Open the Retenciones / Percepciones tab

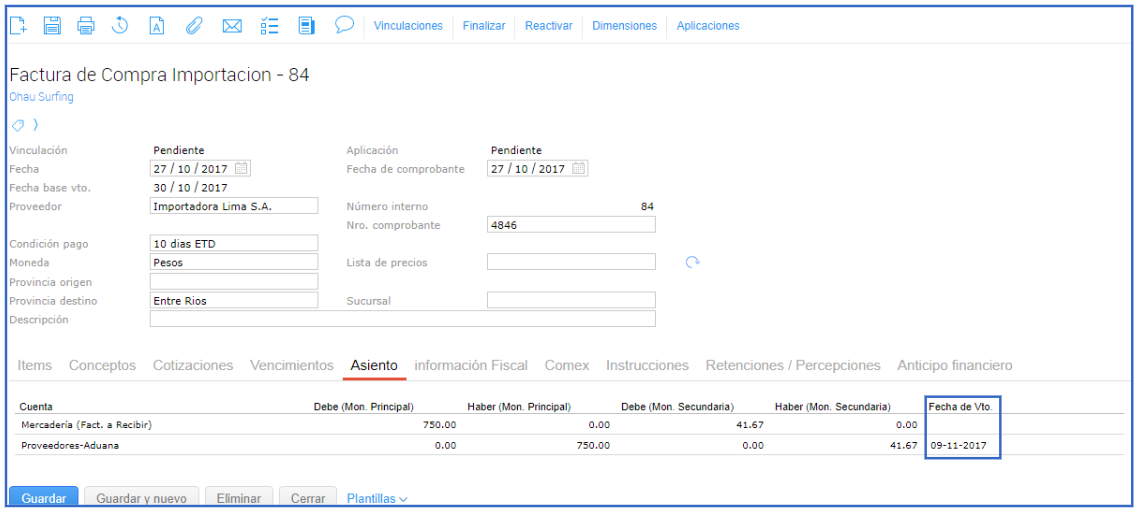(793, 366)
